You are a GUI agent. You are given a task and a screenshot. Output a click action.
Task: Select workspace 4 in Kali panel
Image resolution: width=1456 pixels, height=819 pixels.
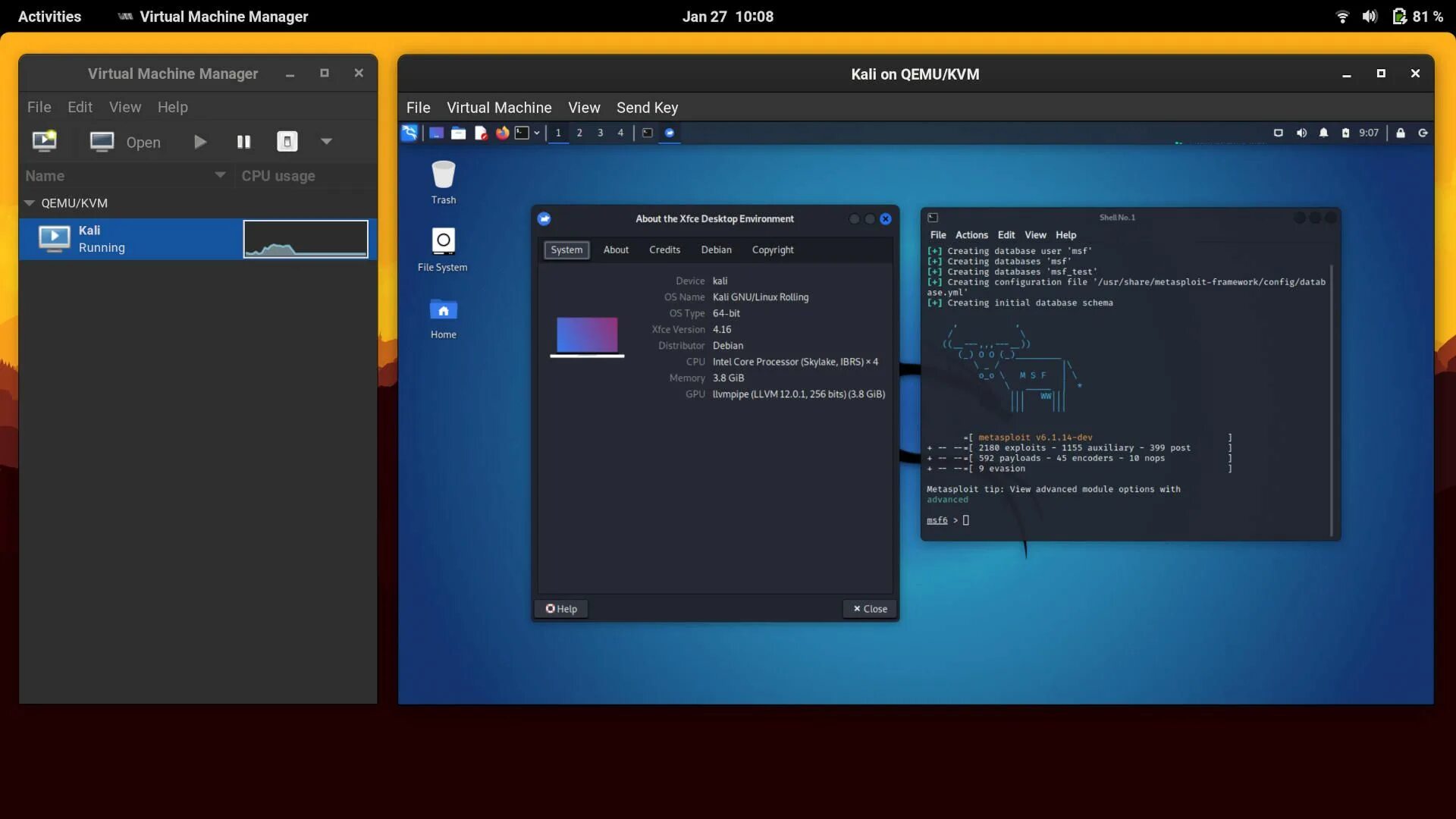coord(620,133)
